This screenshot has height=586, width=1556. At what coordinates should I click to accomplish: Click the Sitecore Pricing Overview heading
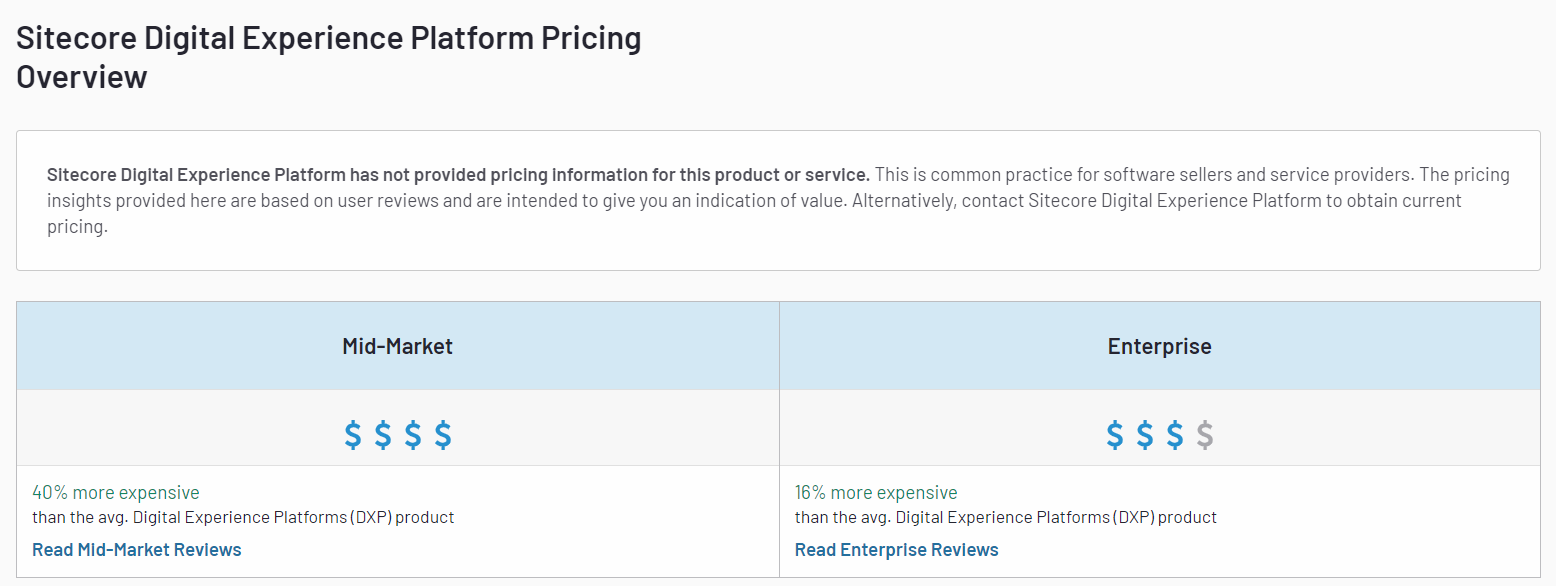pyautogui.click(x=329, y=57)
